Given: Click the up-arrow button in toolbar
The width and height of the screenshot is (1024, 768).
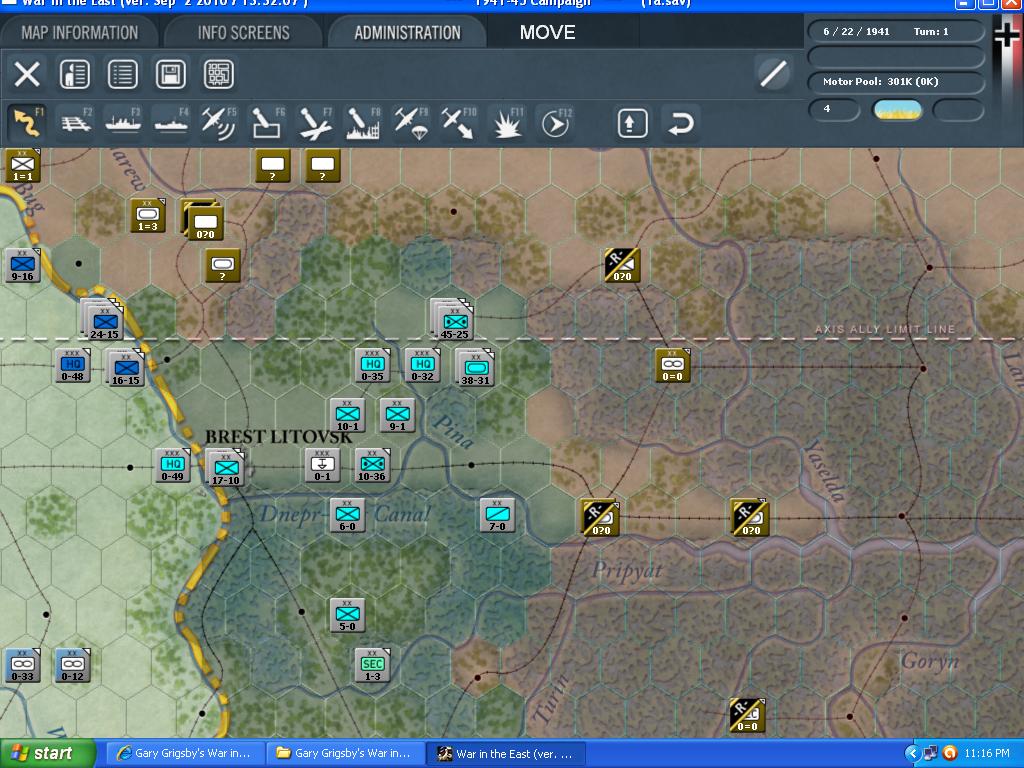Looking at the screenshot, I should coord(632,123).
